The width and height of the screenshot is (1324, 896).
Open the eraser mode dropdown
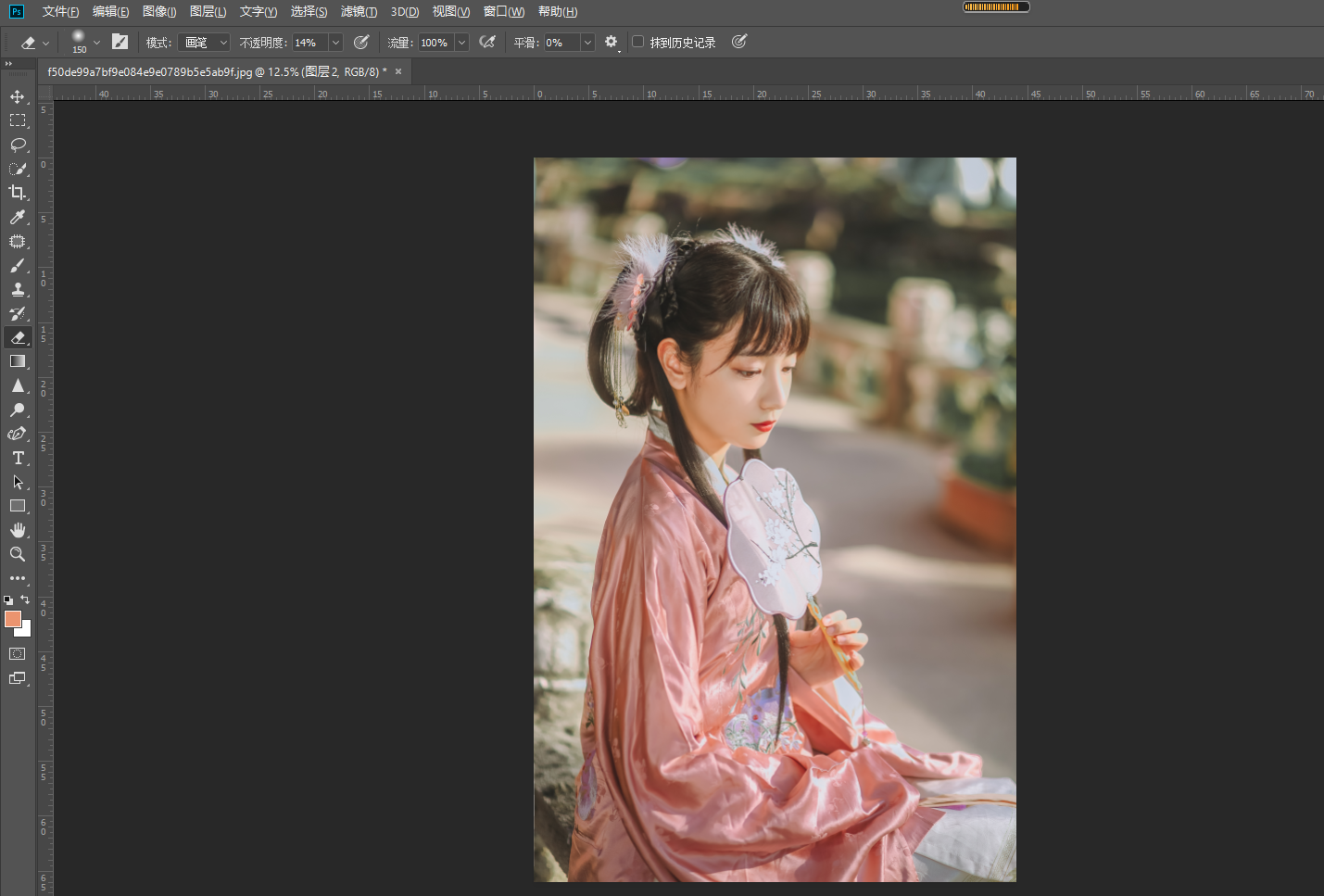[204, 43]
